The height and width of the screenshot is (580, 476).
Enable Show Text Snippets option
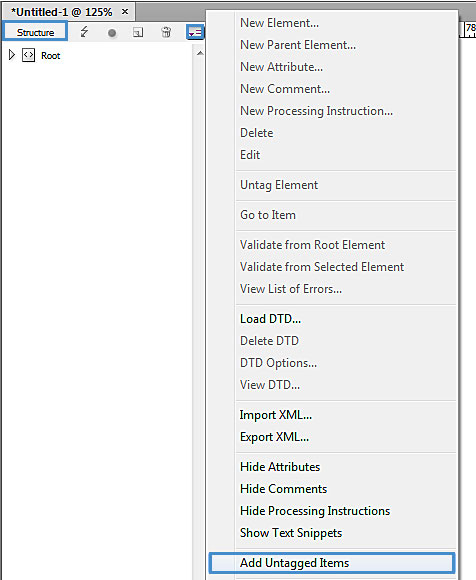tap(291, 533)
